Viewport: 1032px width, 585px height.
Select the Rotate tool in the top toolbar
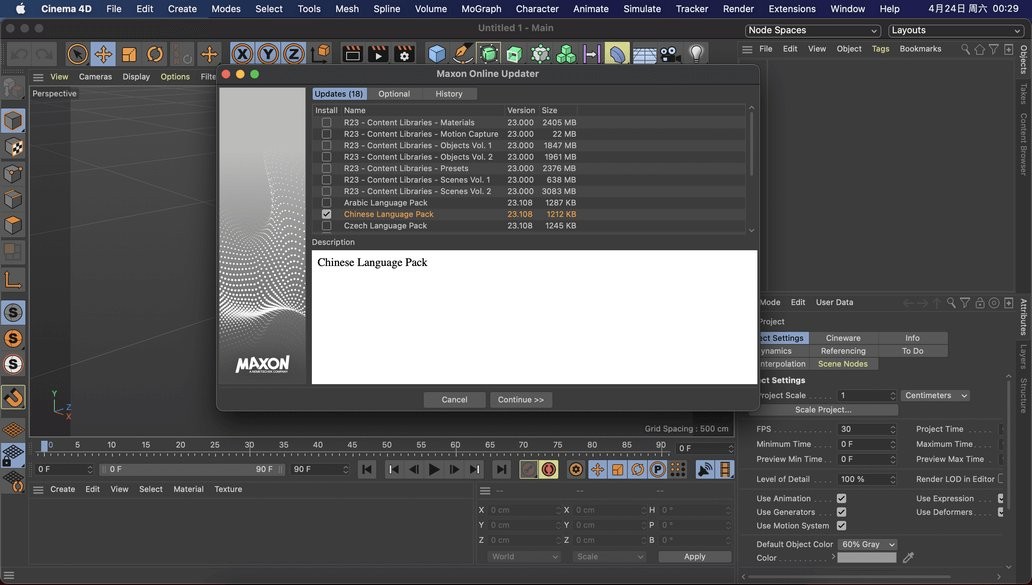coord(155,54)
